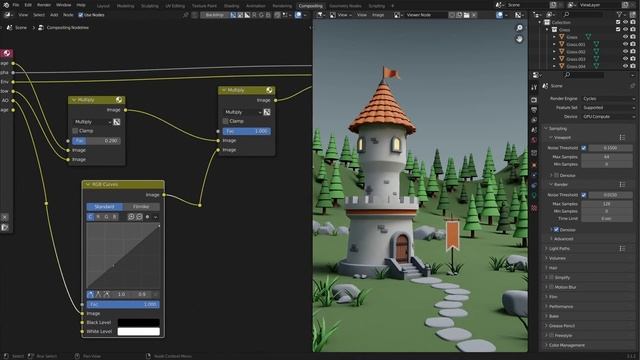Toggle Clamp on the right Multiply node

225,121
